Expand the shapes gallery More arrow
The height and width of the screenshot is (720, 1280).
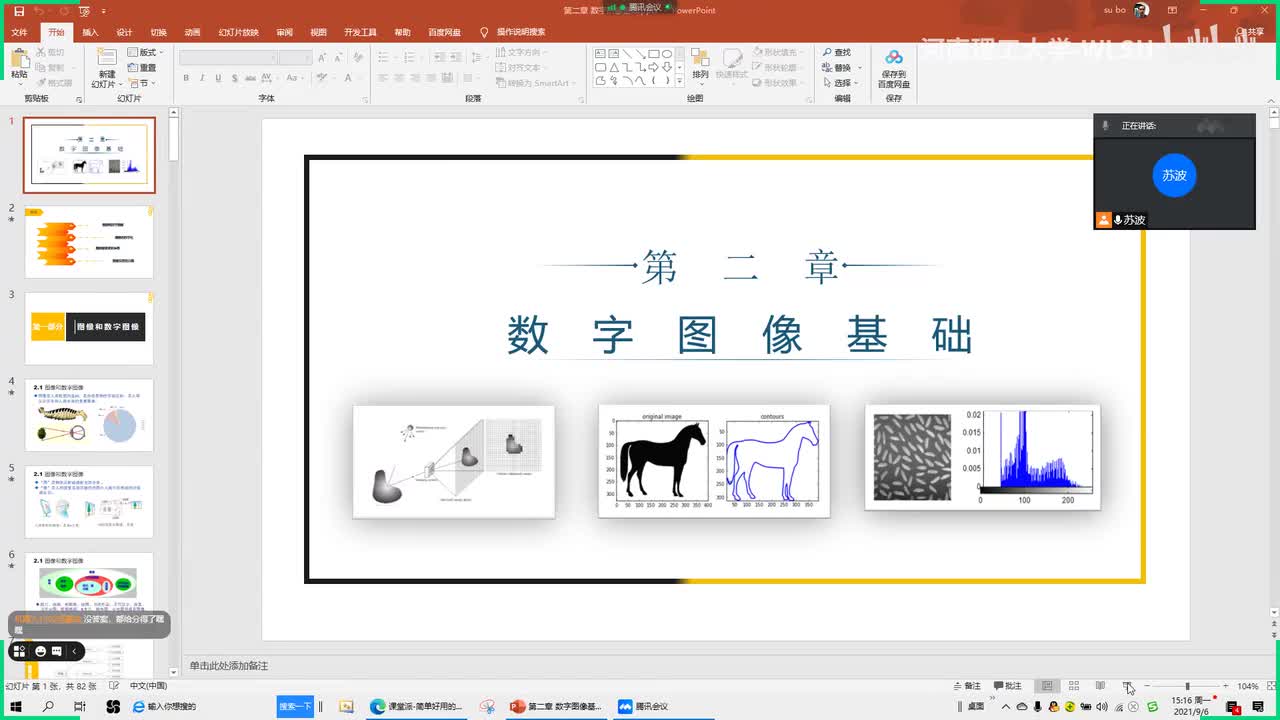point(680,82)
